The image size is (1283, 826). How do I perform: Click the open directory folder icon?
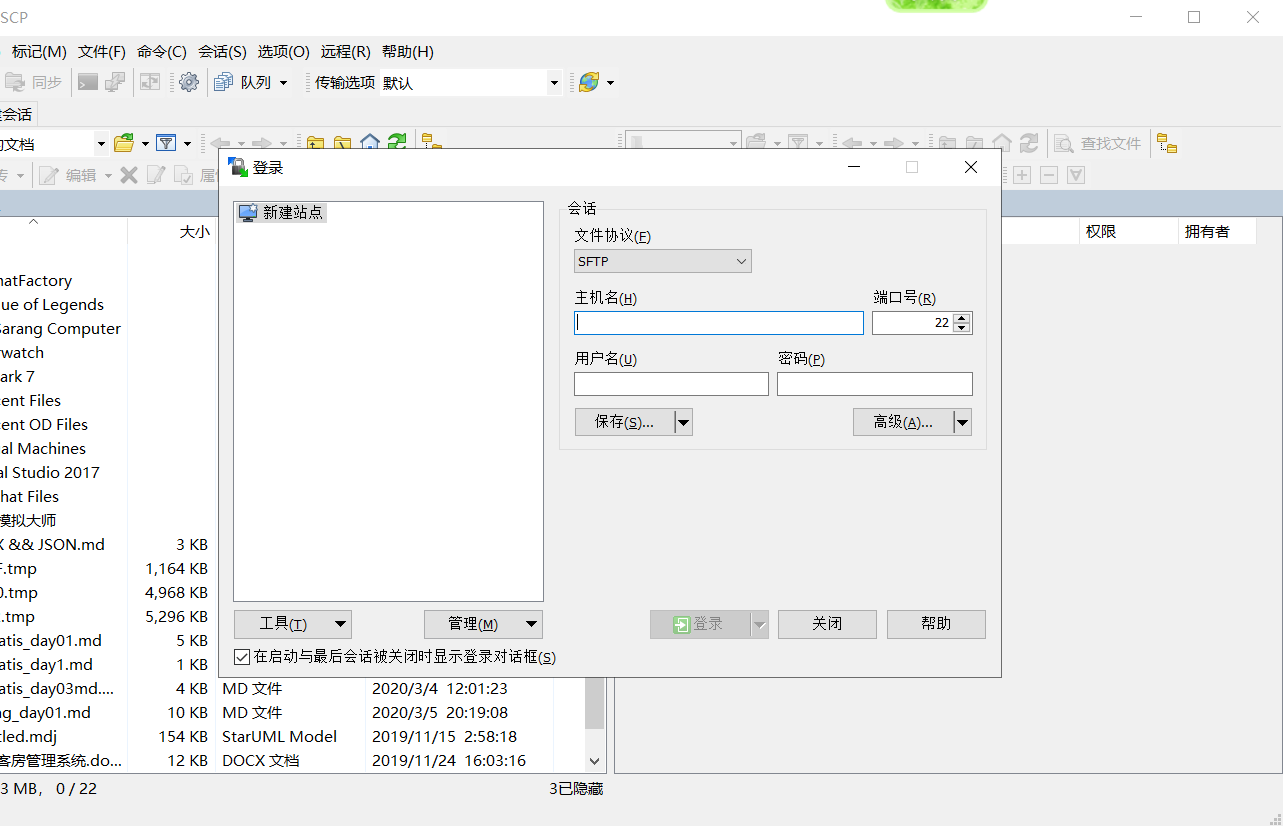[125, 143]
